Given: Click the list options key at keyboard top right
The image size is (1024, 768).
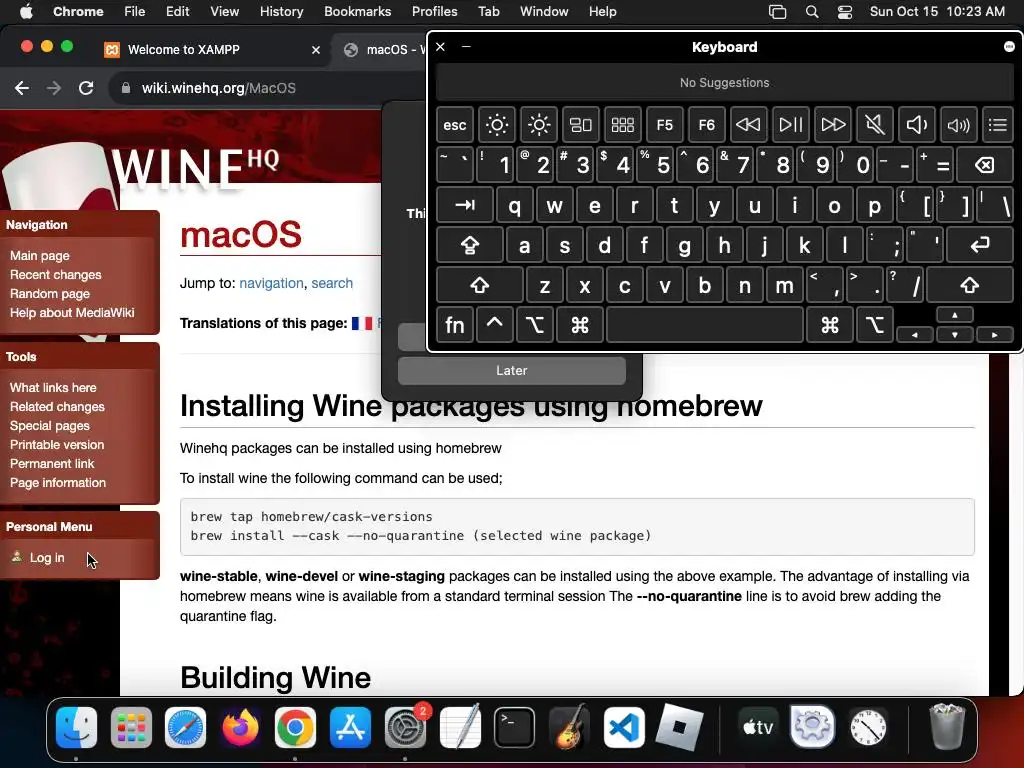Looking at the screenshot, I should coord(997,125).
